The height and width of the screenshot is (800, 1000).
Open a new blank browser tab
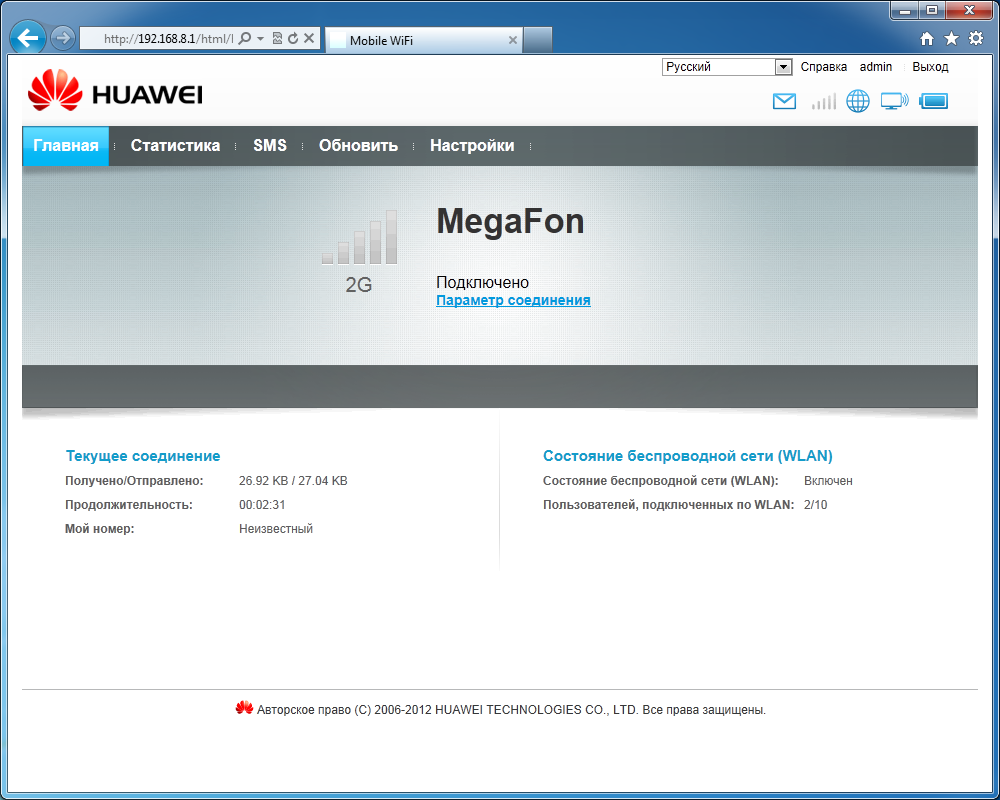click(537, 40)
